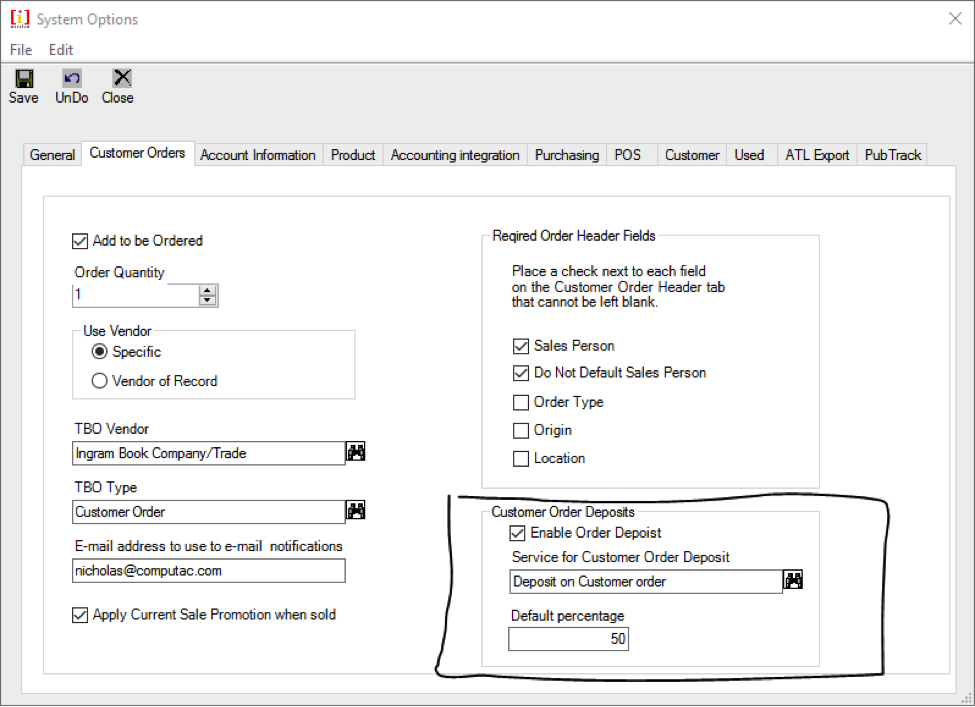Decrease Order Quantity with down arrow

click(208, 300)
